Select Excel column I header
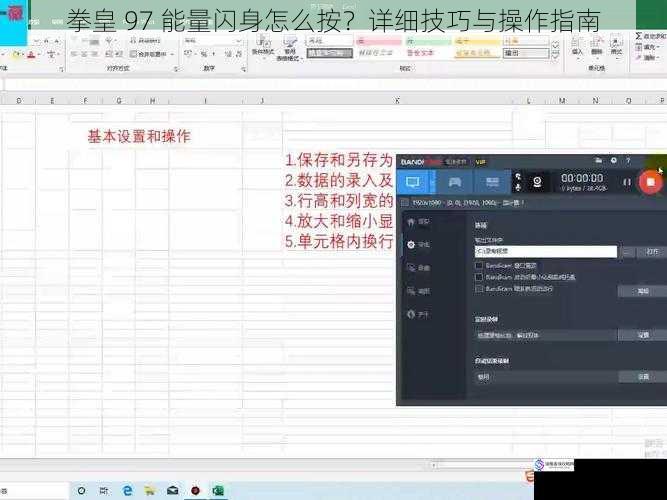Screen dimensions: 667x500 pos(205,100)
